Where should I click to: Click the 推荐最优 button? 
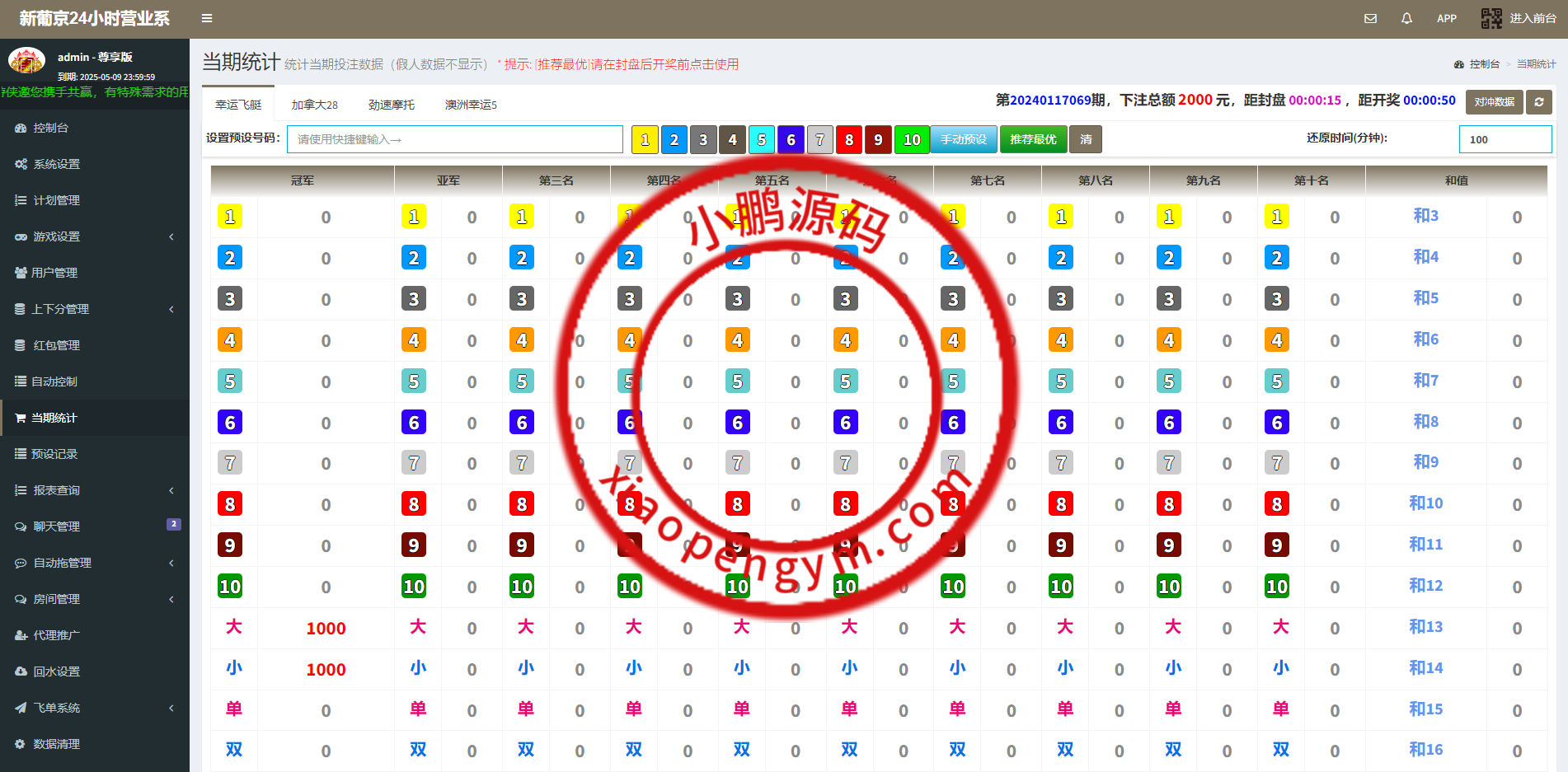pyautogui.click(x=1033, y=139)
